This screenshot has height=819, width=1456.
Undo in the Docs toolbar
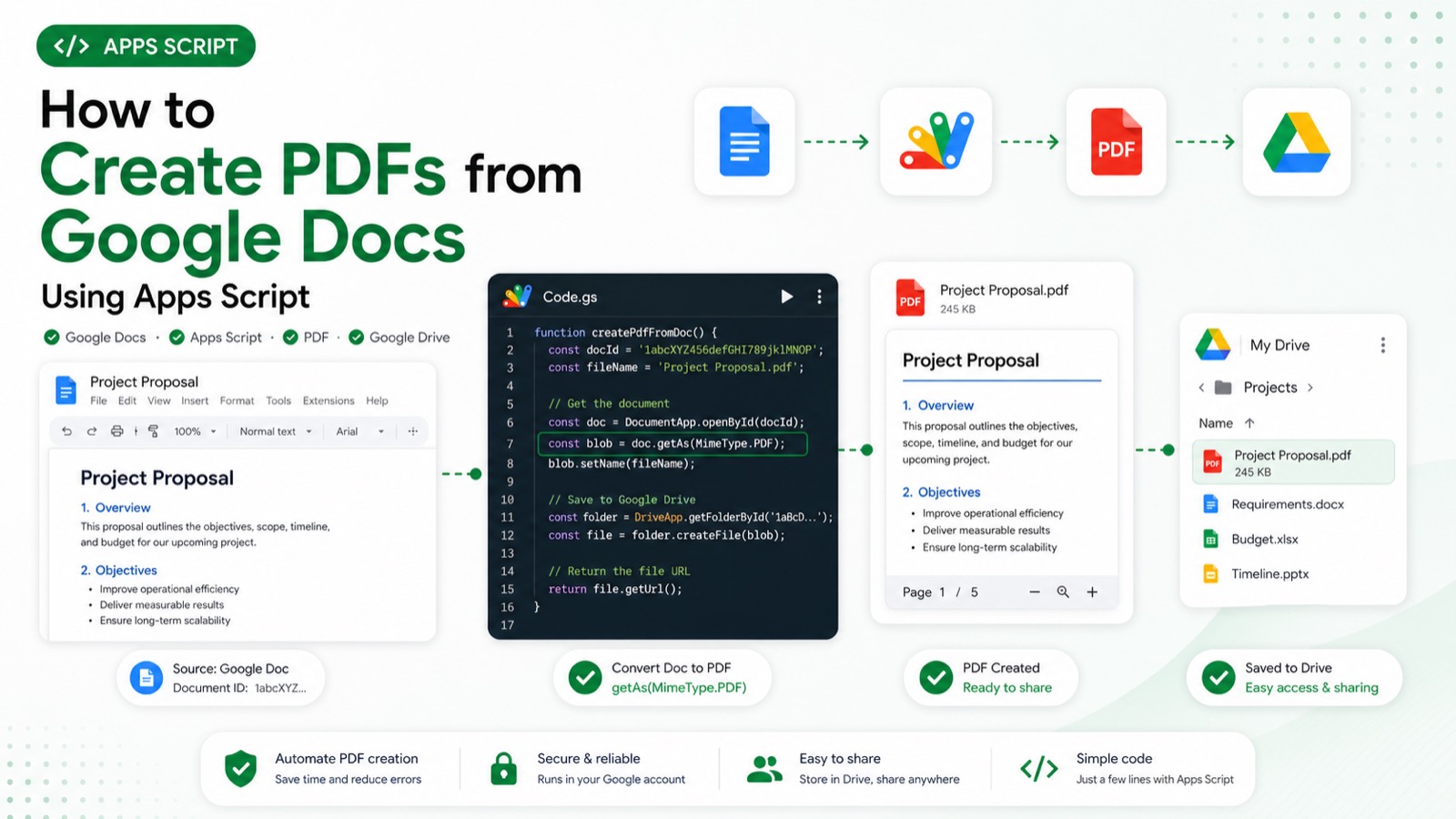coord(66,431)
